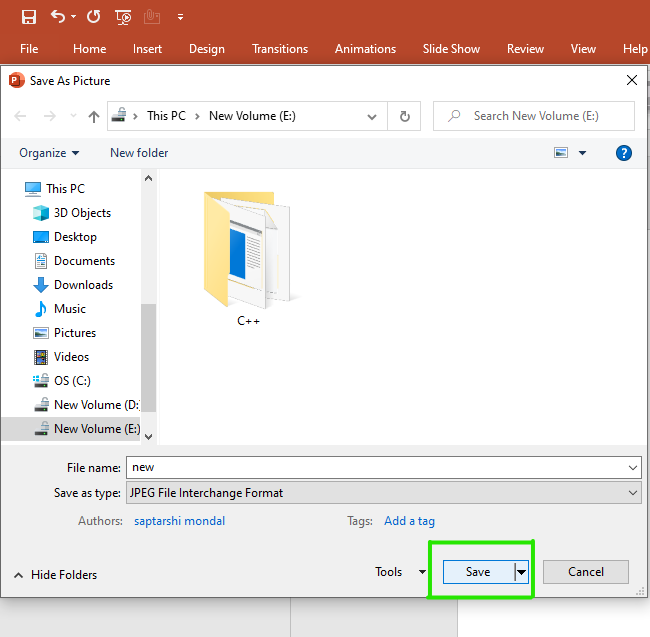
Task: Click navigation pane scroll down arrow
Action: tap(148, 436)
